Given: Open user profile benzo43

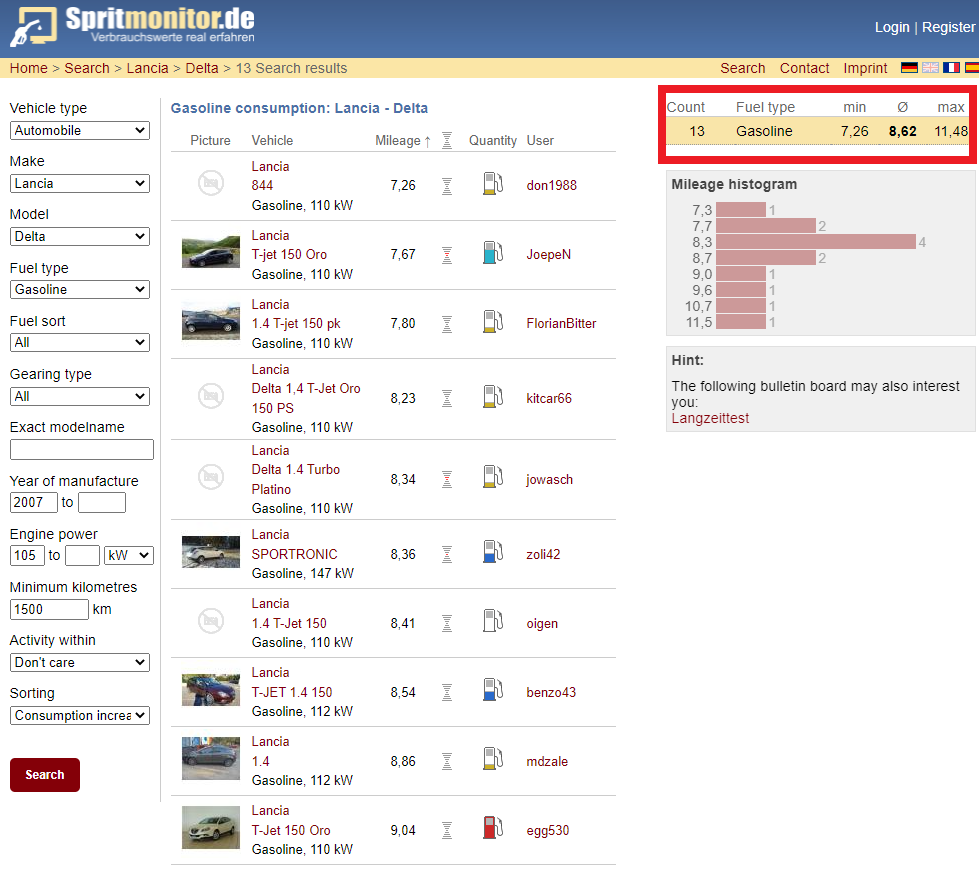Looking at the screenshot, I should click(551, 692).
